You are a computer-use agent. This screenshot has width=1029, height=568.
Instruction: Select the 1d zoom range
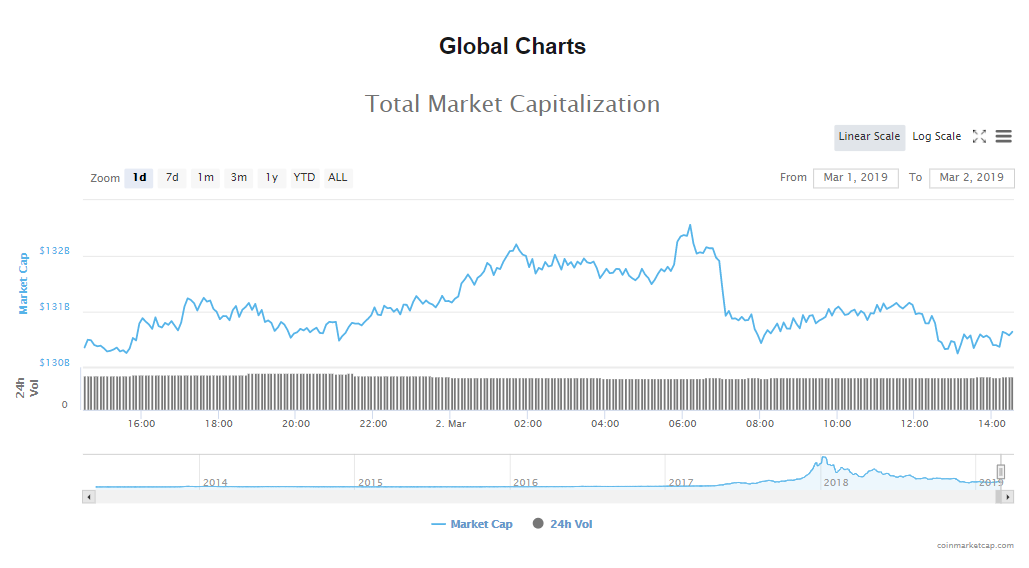(x=139, y=178)
